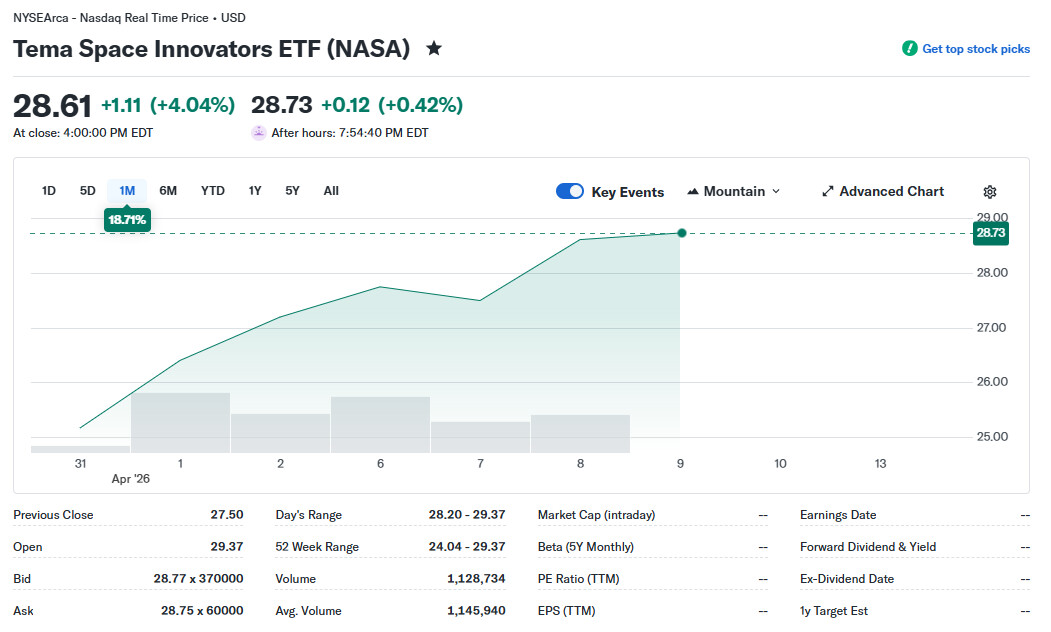Toggle the Key Events switch

[x=570, y=191]
